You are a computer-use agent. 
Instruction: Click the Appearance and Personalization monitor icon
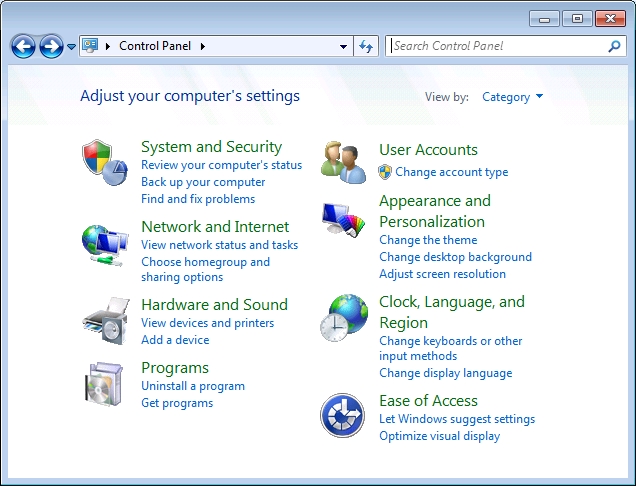coord(343,219)
